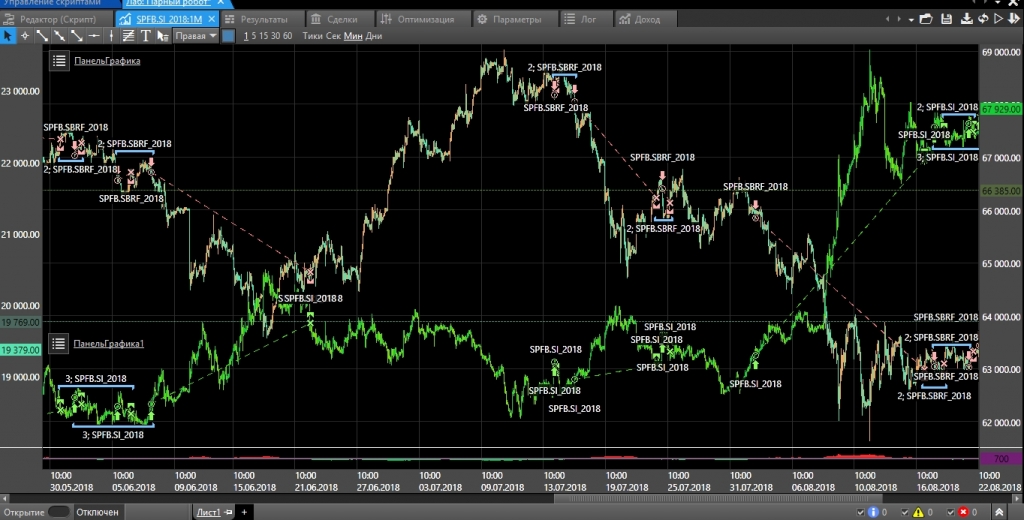Expand the ПанельГрафика panel menu

(x=59, y=61)
